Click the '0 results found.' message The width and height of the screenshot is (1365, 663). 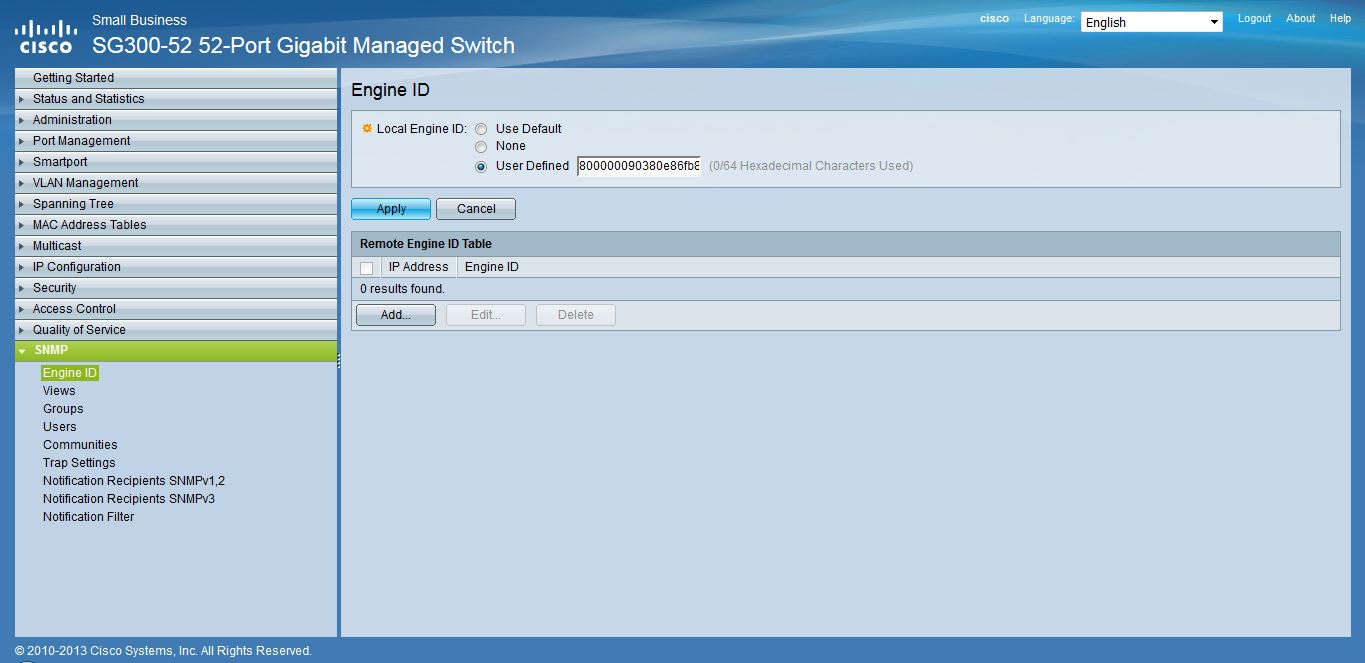(402, 289)
